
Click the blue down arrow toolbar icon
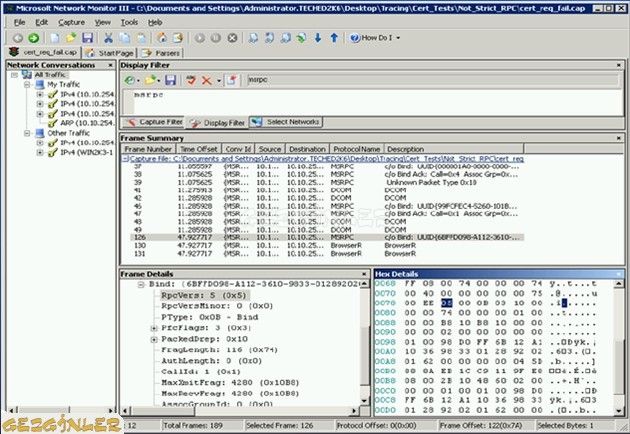(318, 38)
